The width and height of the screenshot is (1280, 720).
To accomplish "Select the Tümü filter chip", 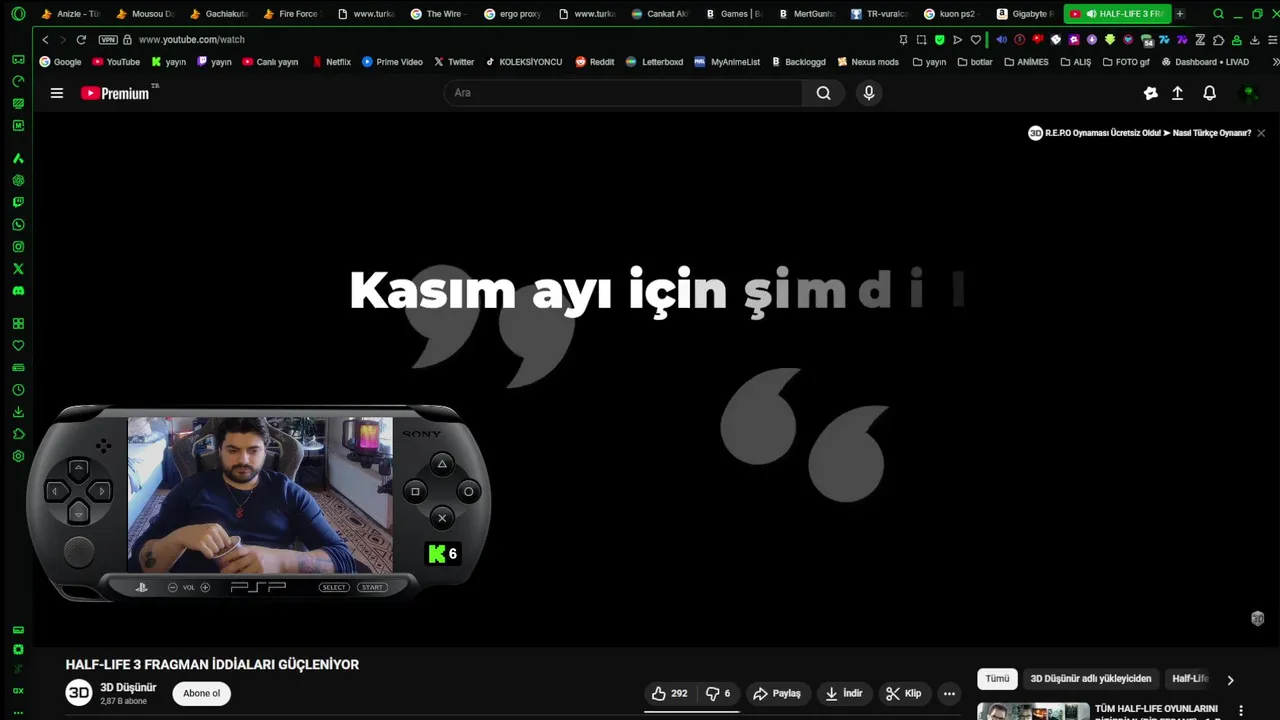I will tap(997, 679).
